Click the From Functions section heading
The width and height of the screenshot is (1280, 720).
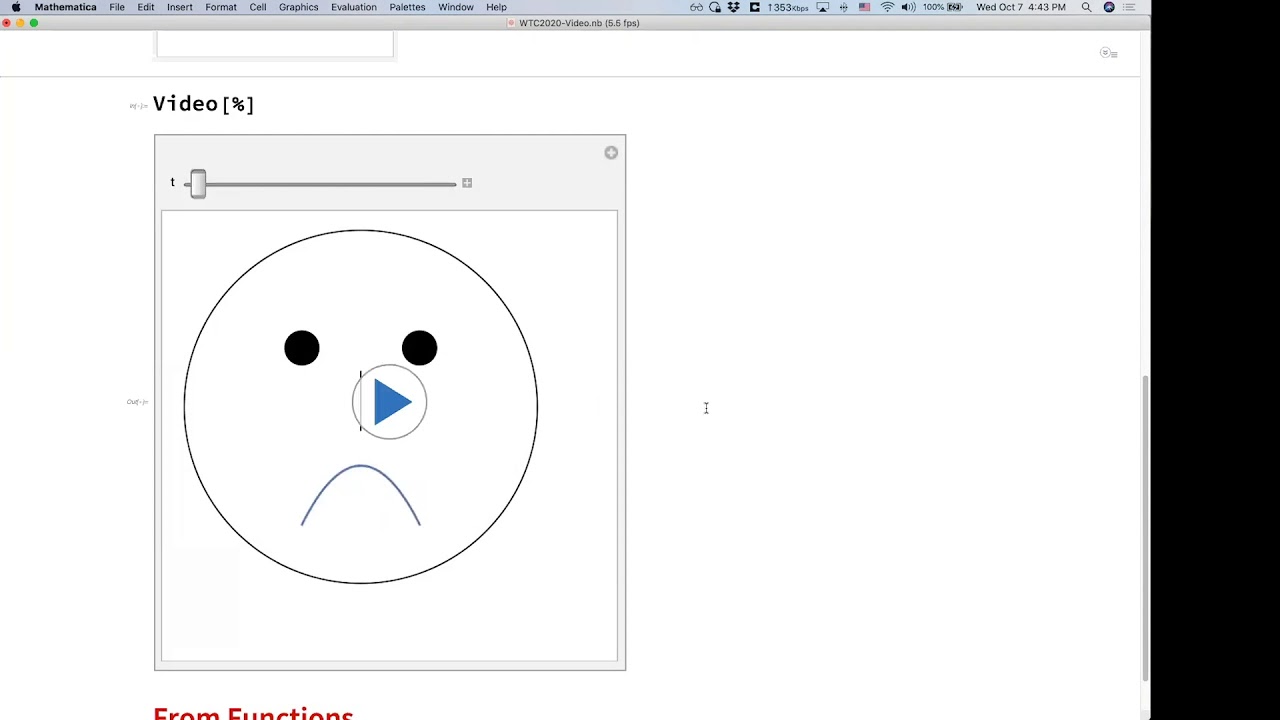[253, 713]
